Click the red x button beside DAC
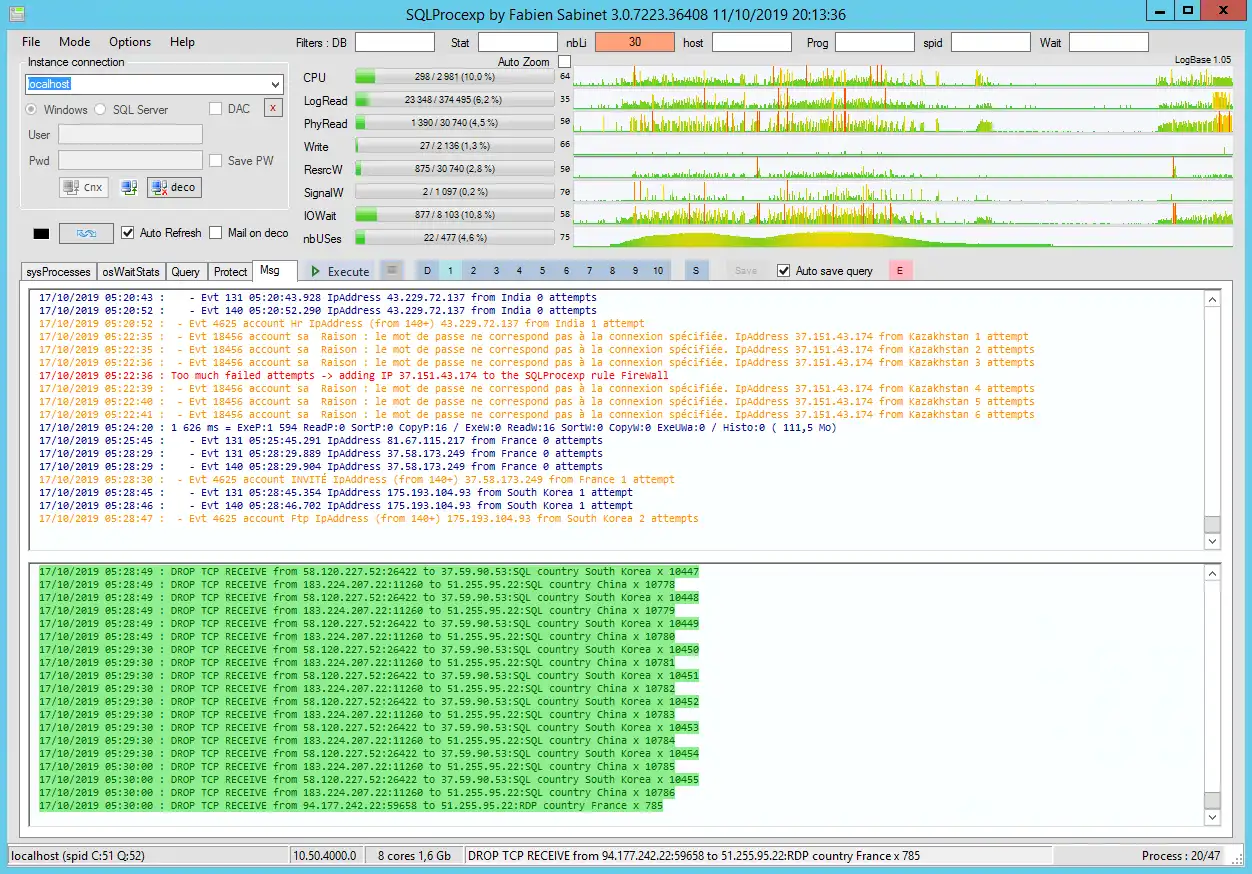The image size is (1252, 874). 273,108
